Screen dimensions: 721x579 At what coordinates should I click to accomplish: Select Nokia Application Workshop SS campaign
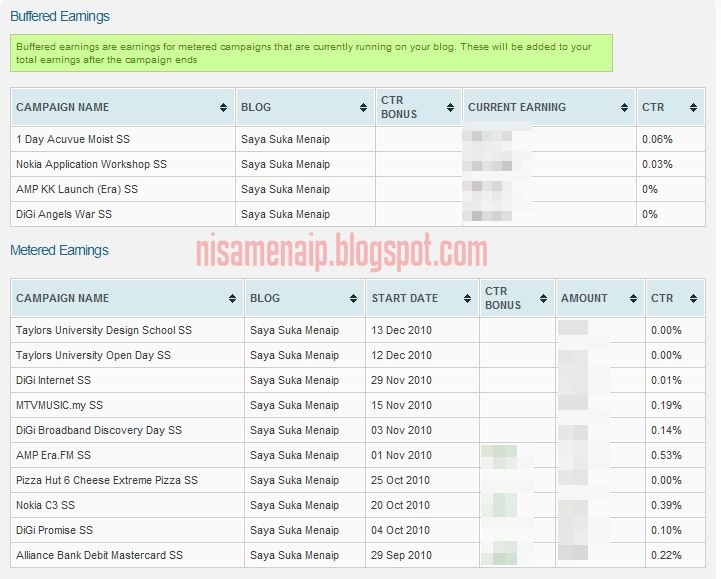[x=92, y=164]
